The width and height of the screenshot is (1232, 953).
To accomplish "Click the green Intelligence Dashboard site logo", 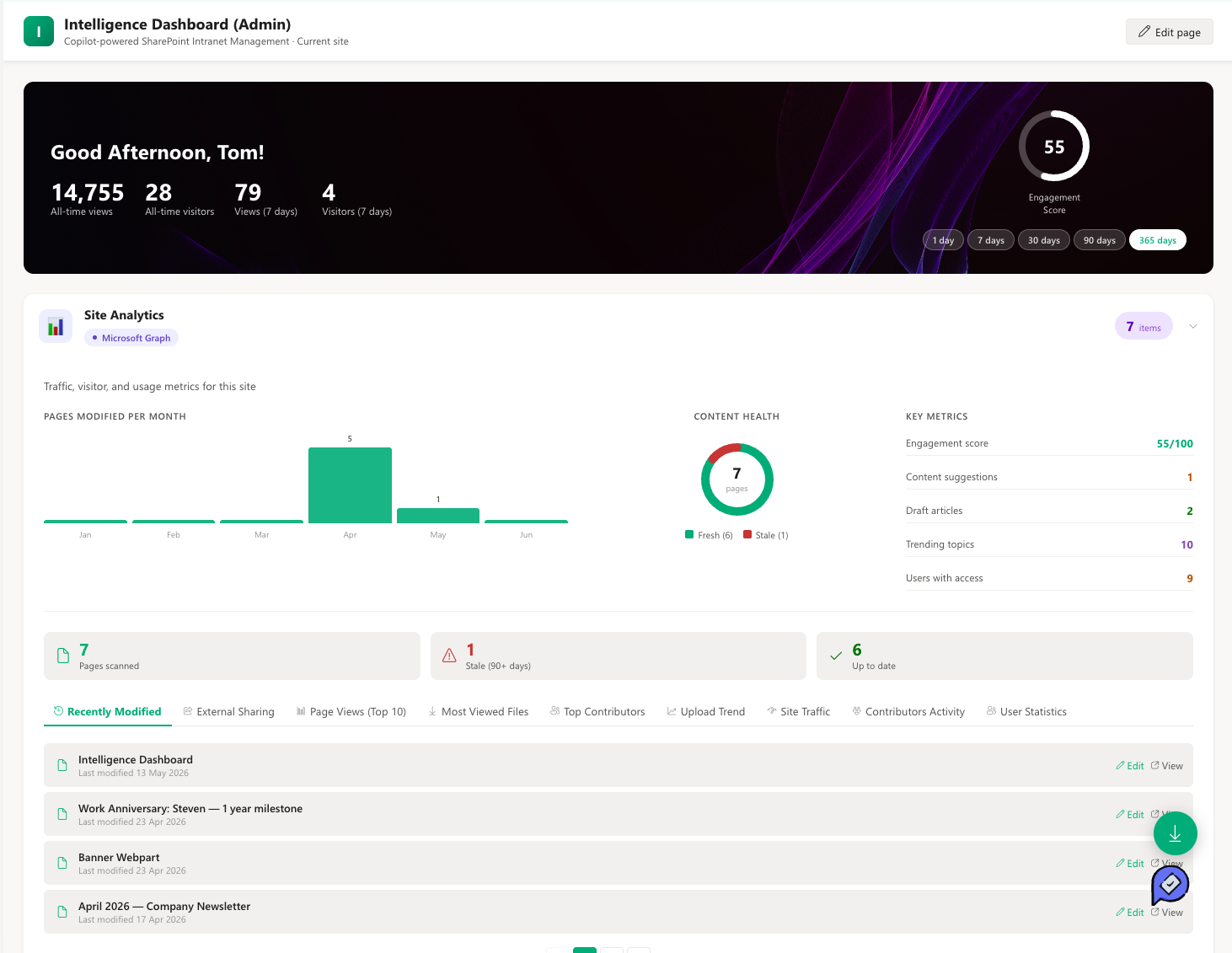I will [39, 31].
